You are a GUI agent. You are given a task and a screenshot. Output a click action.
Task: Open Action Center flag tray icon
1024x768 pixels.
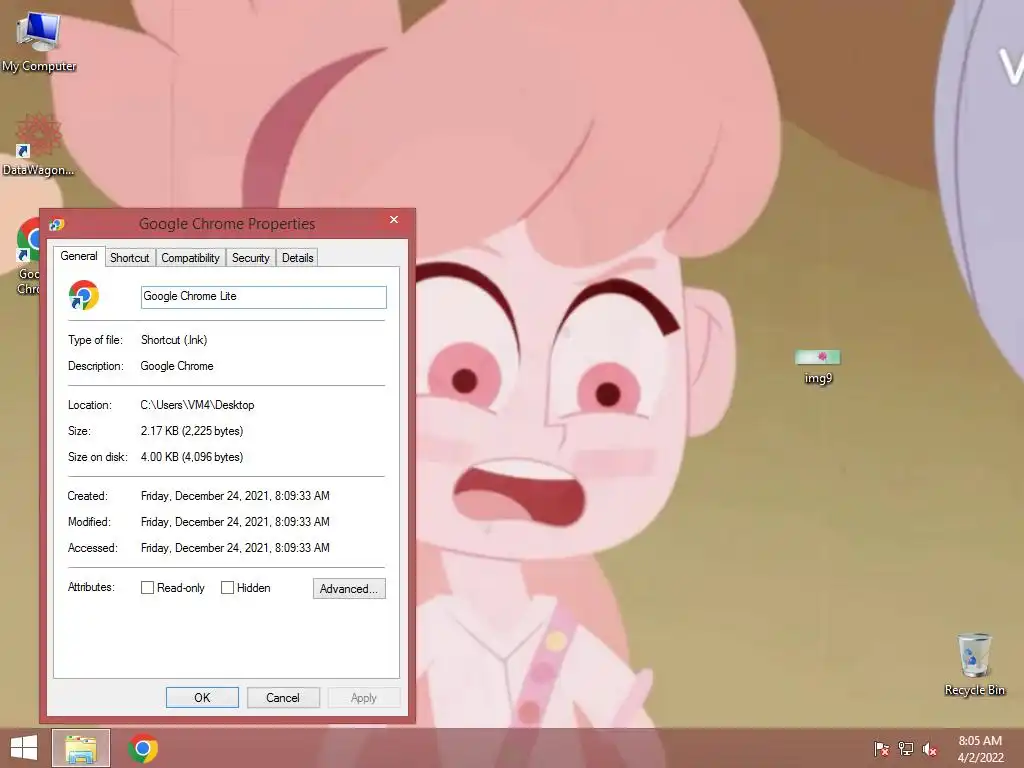881,748
